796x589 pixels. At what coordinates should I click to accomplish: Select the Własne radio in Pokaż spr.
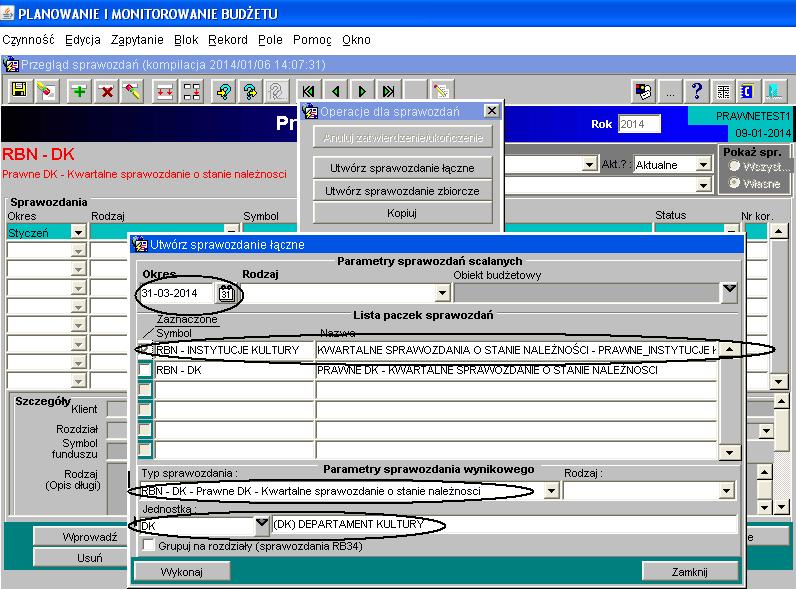click(734, 183)
